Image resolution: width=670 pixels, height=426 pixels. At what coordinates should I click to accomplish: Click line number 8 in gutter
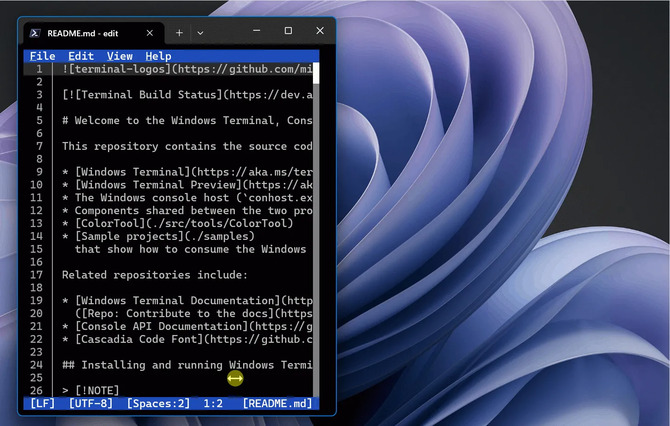[39, 159]
